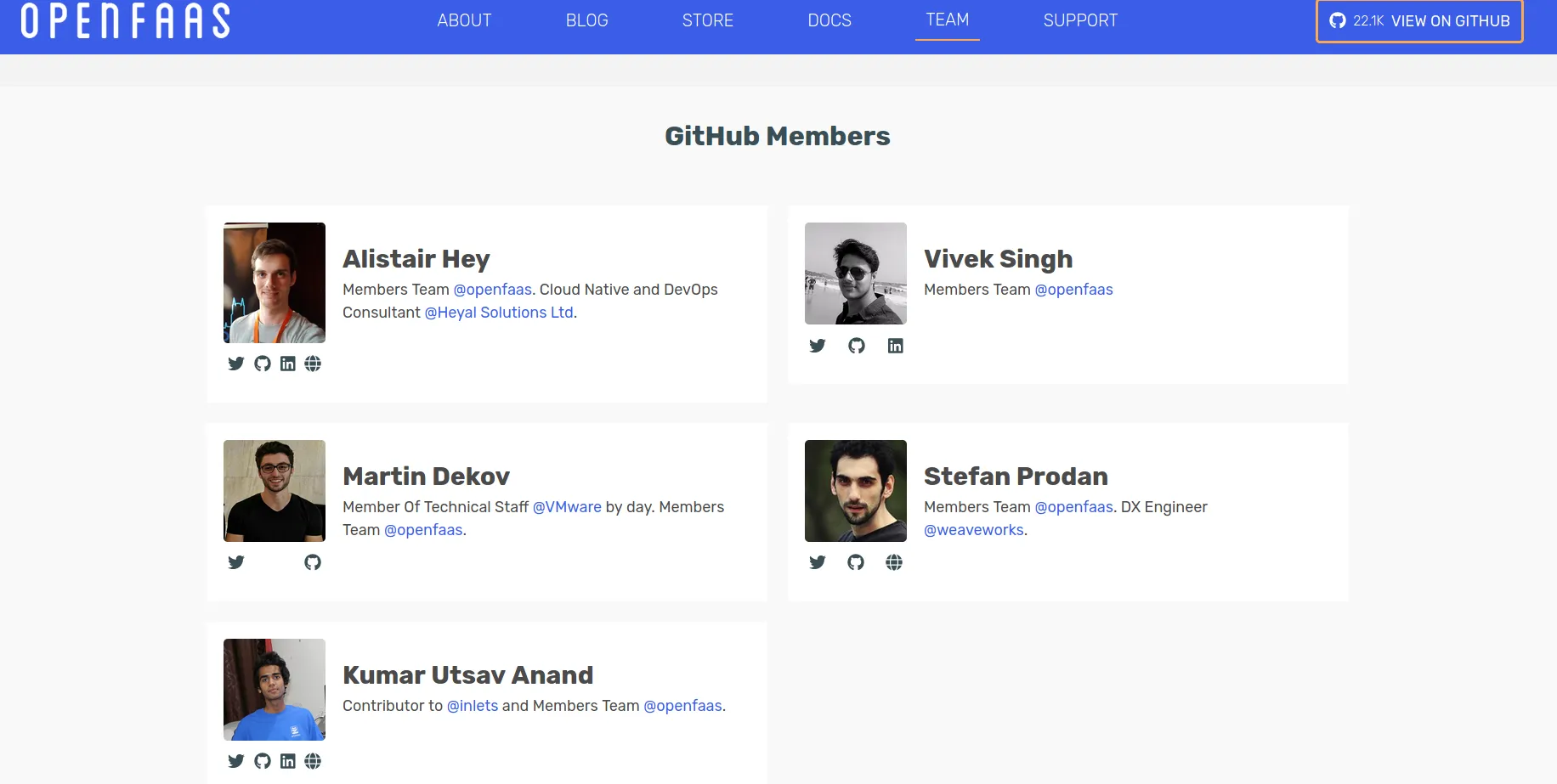1557x784 pixels.
Task: Visit Stefan Prodan's website globe icon
Action: [894, 562]
